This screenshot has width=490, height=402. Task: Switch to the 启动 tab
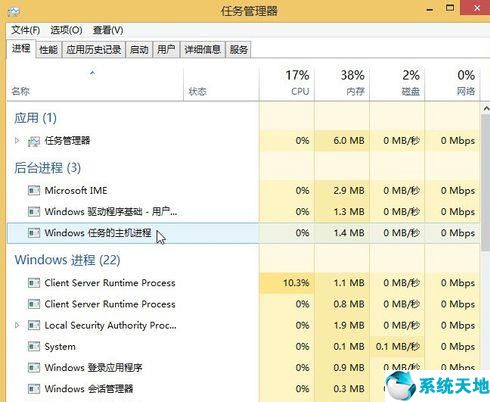(x=139, y=50)
